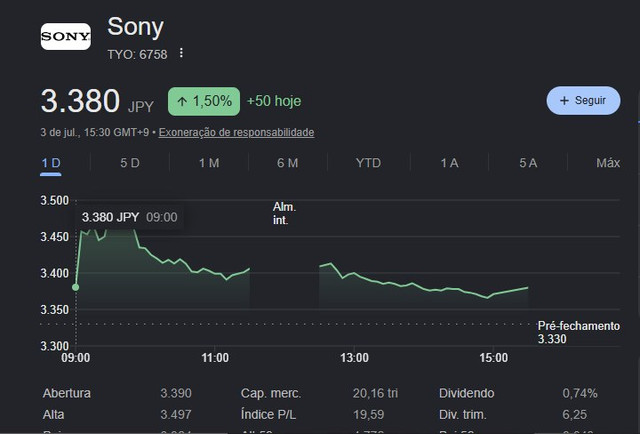Switch to the 5 D chart range
This screenshot has width=640, height=434.
pyautogui.click(x=130, y=163)
